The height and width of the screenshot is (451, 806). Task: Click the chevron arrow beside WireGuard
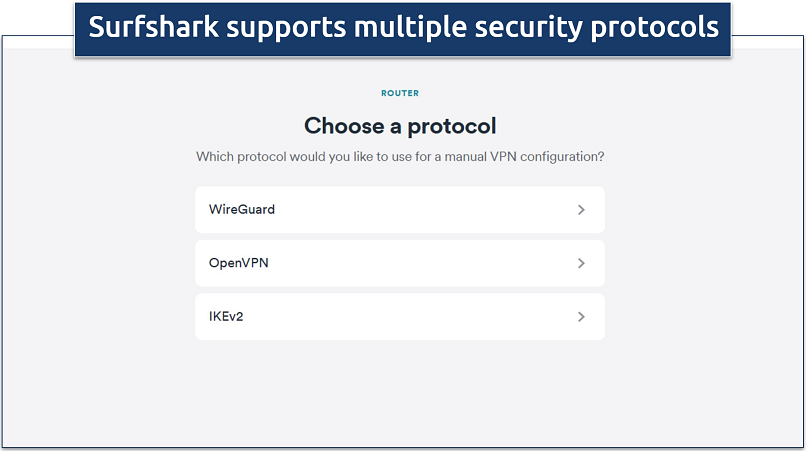coord(581,210)
